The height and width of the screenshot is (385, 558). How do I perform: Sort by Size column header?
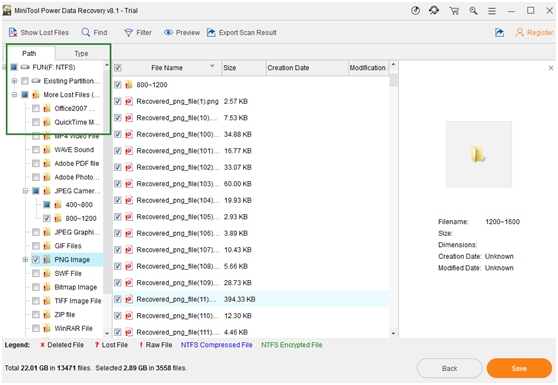tap(244, 68)
